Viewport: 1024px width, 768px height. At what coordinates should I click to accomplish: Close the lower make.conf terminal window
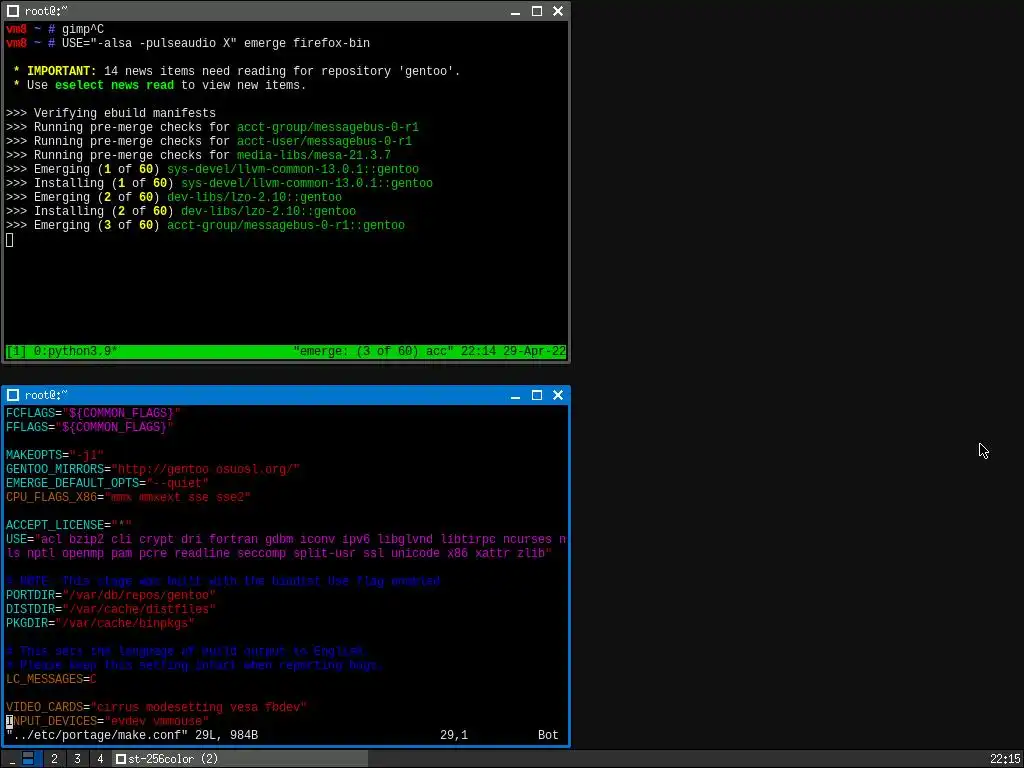tap(558, 395)
